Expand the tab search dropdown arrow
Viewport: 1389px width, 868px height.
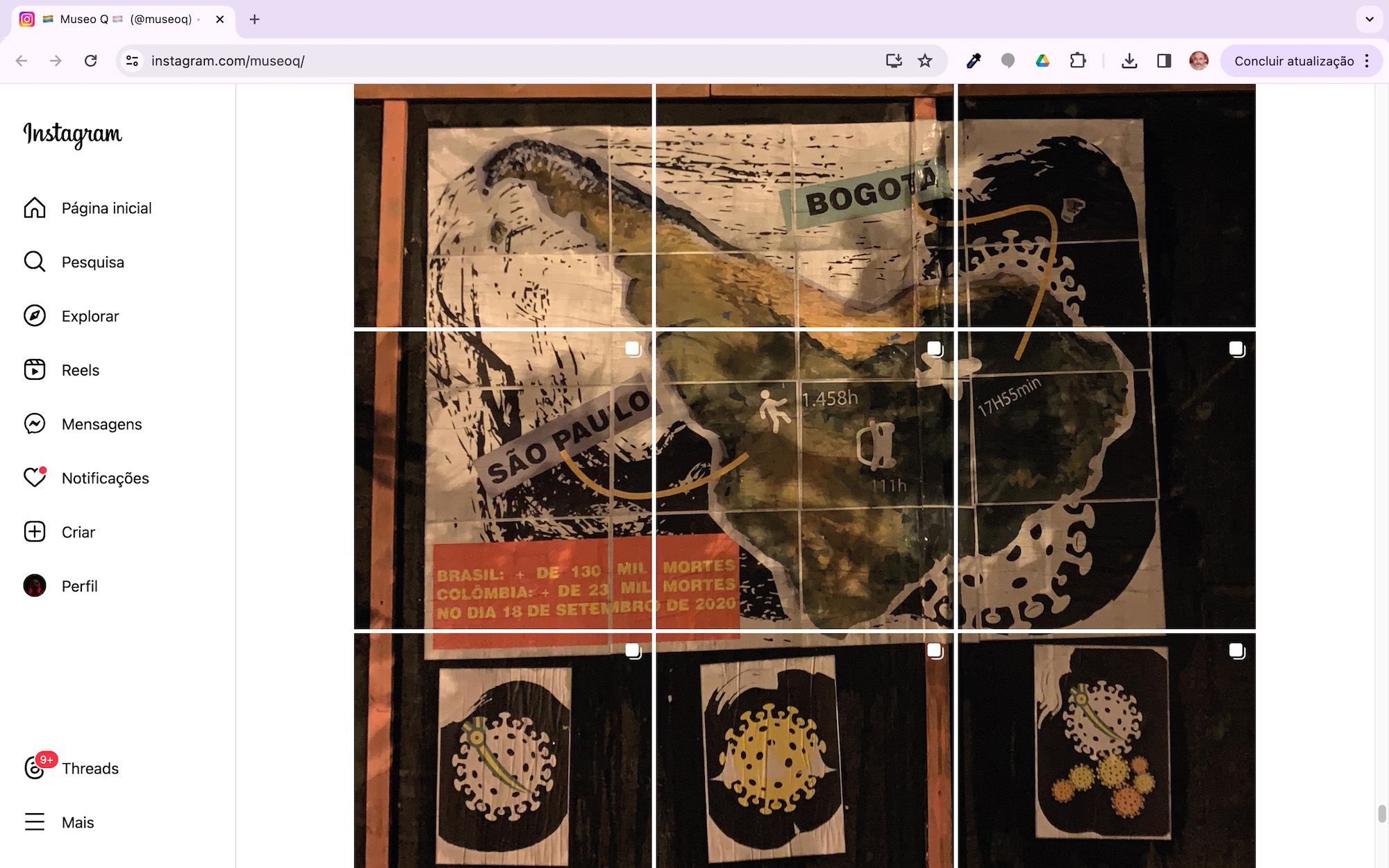pos(1370,19)
